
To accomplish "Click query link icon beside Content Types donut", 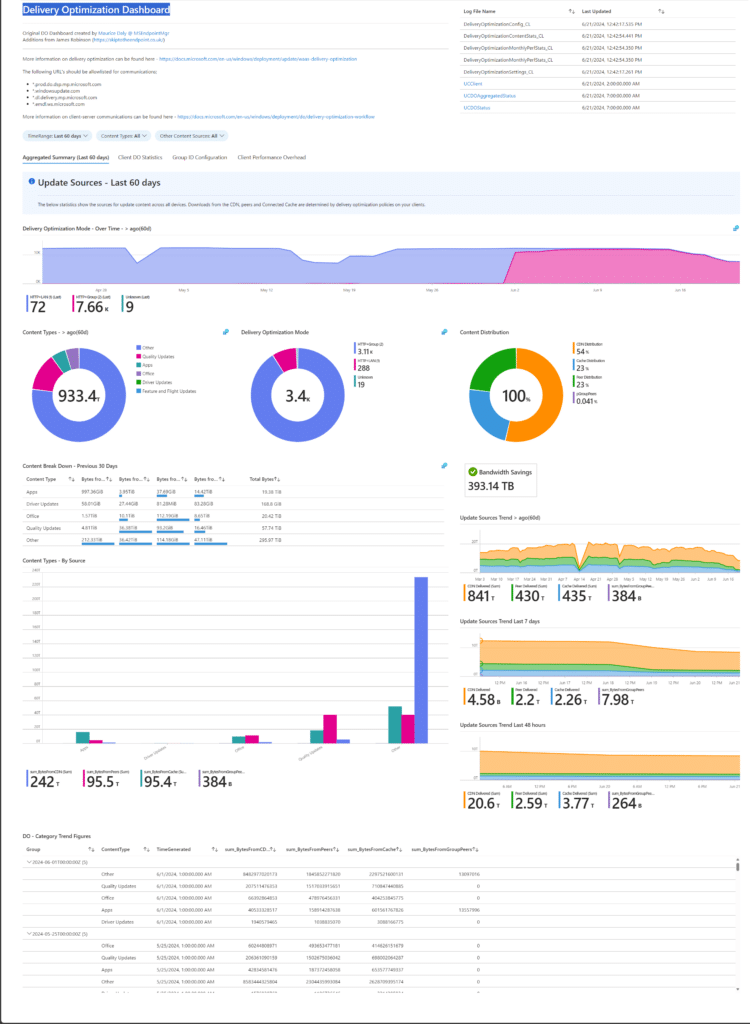I will click(x=225, y=332).
